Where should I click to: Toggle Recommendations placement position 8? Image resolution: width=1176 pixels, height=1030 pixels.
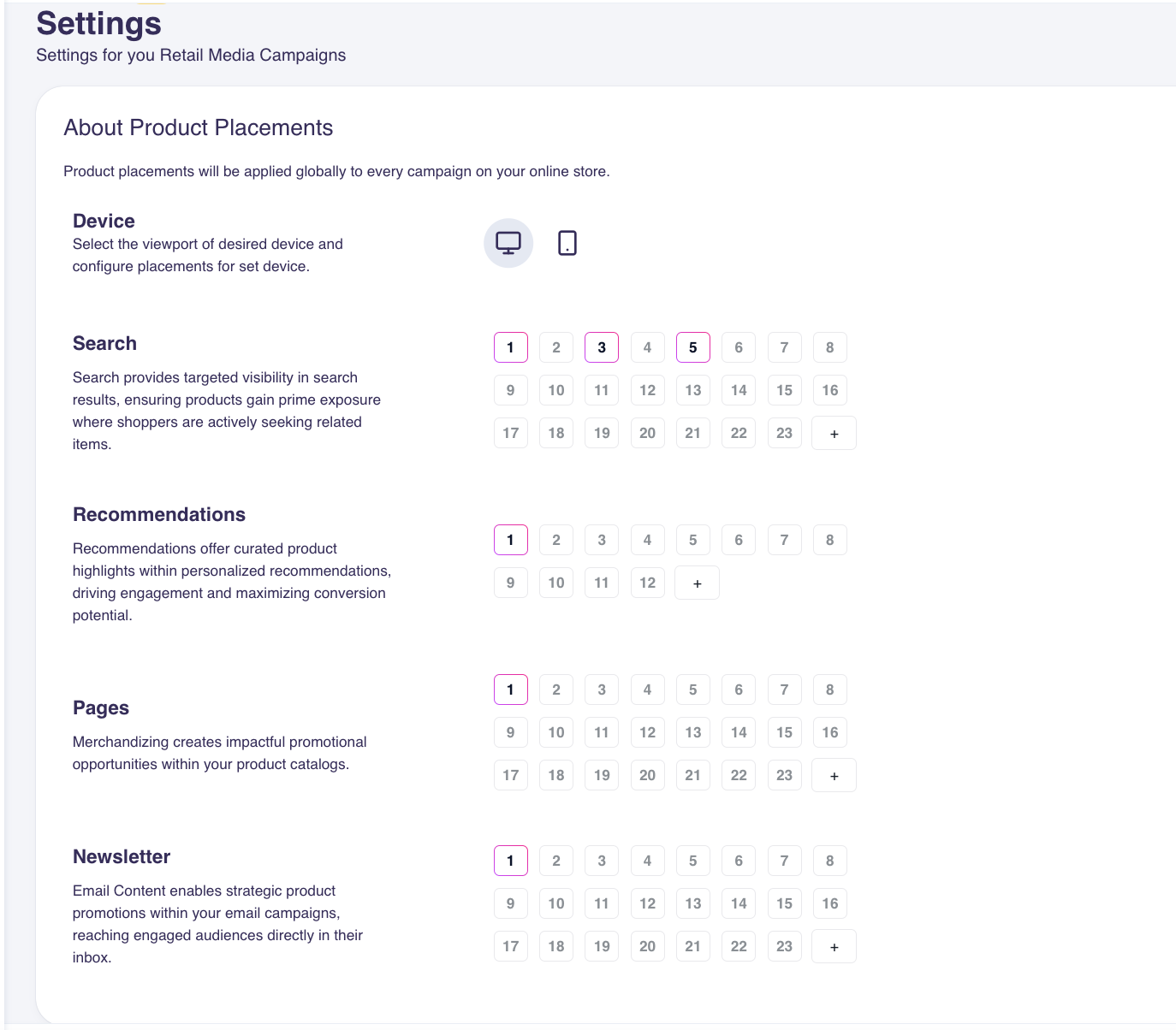(x=829, y=540)
